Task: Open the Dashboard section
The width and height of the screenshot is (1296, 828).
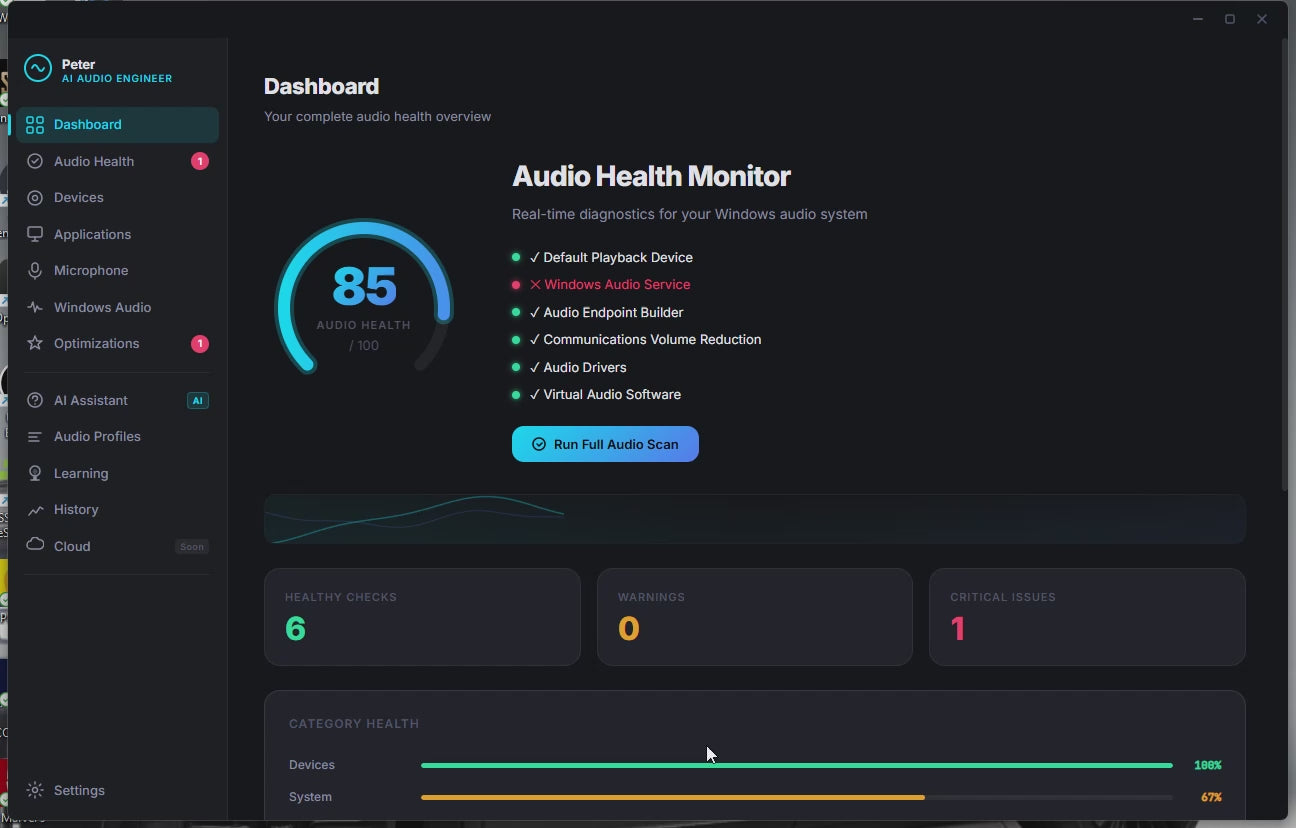Action: click(118, 125)
